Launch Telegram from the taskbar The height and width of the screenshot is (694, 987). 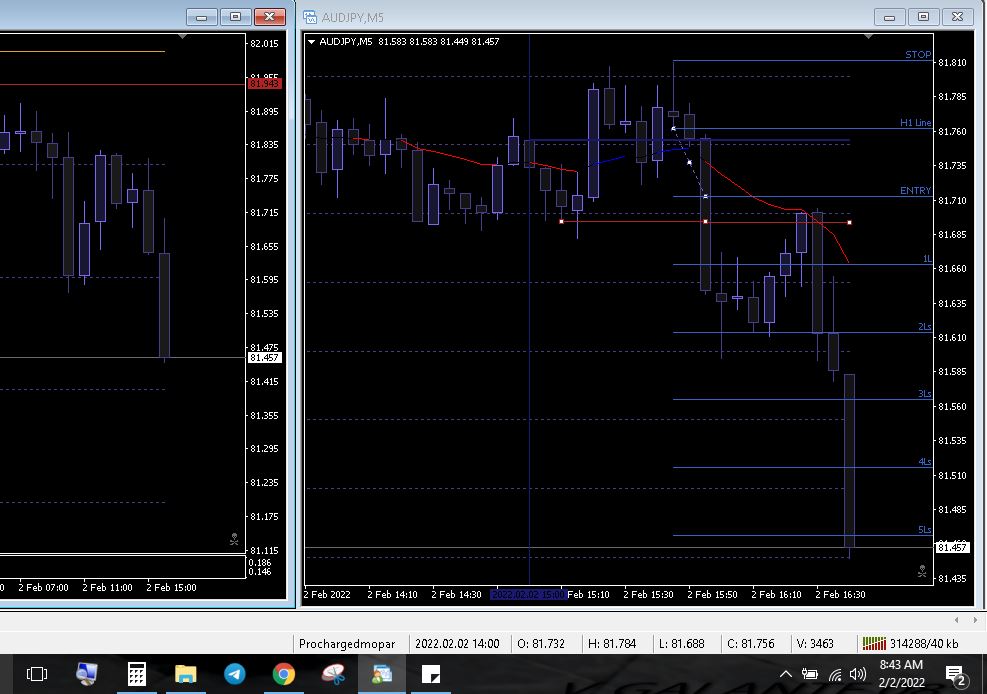click(x=235, y=674)
